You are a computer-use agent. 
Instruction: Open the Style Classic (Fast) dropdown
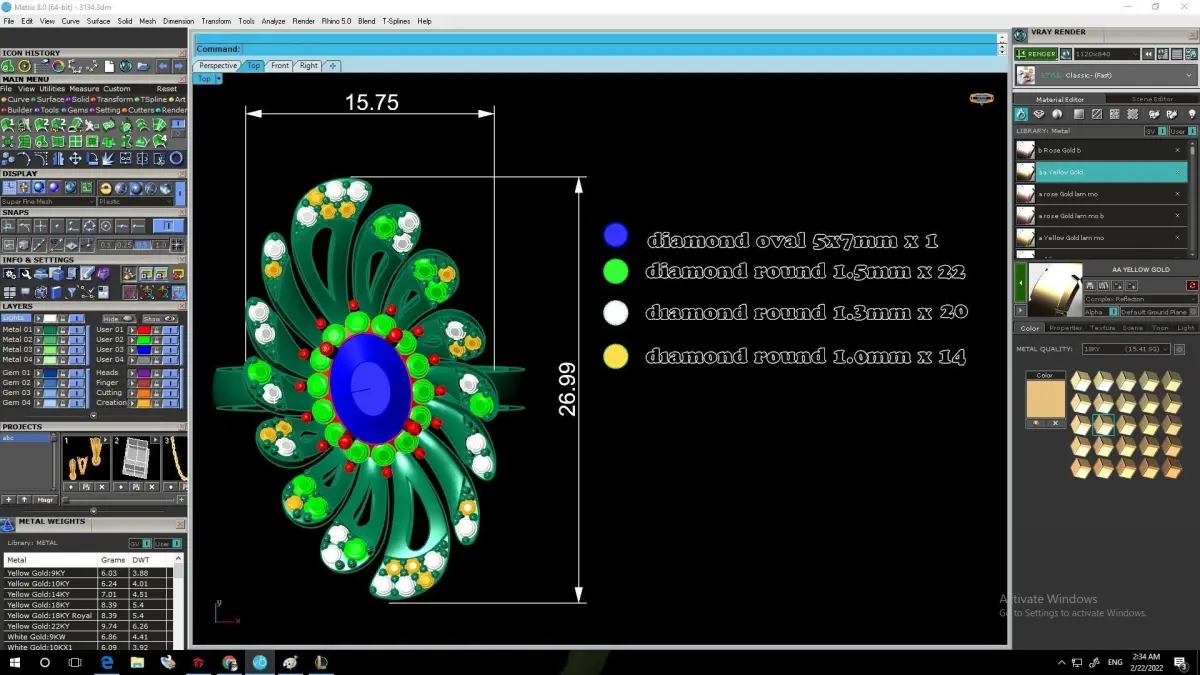[x=1106, y=75]
